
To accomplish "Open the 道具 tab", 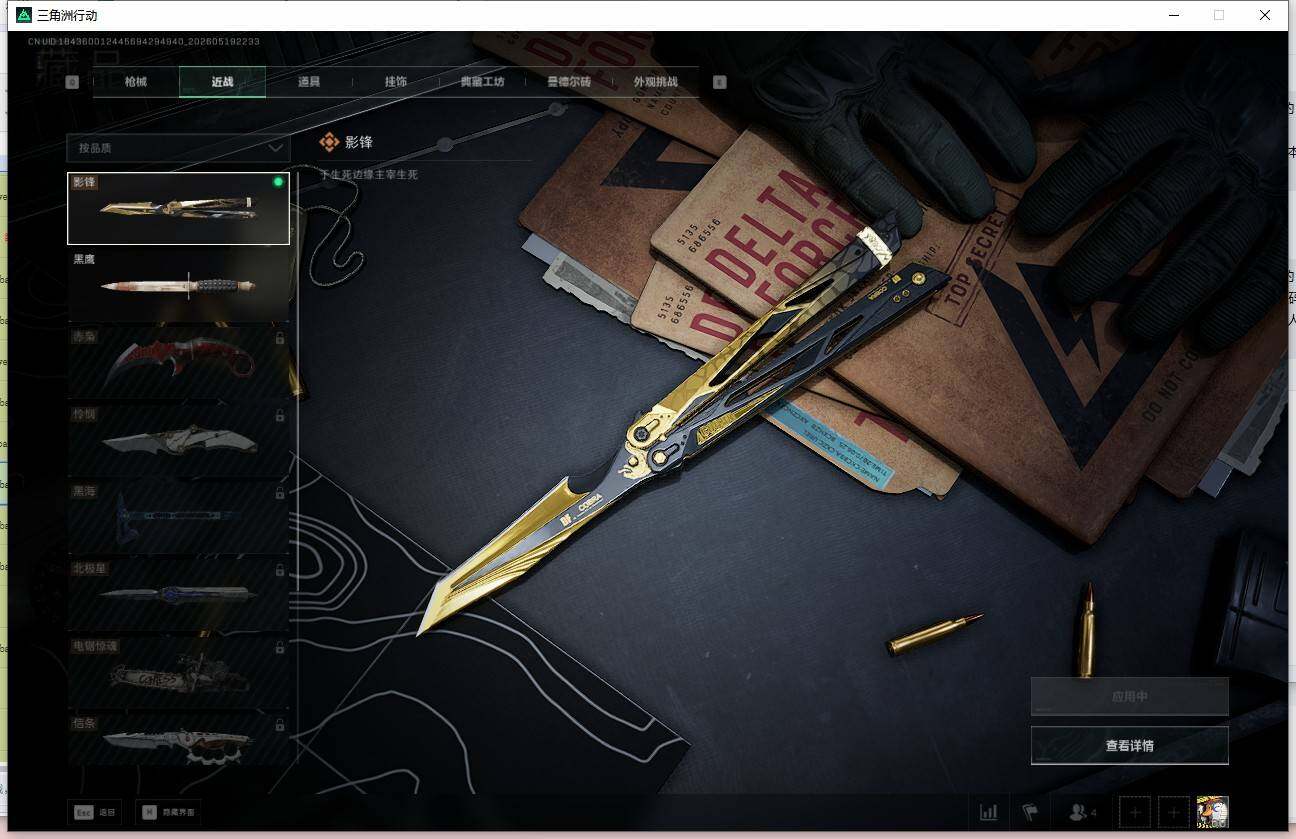I will click(x=309, y=82).
